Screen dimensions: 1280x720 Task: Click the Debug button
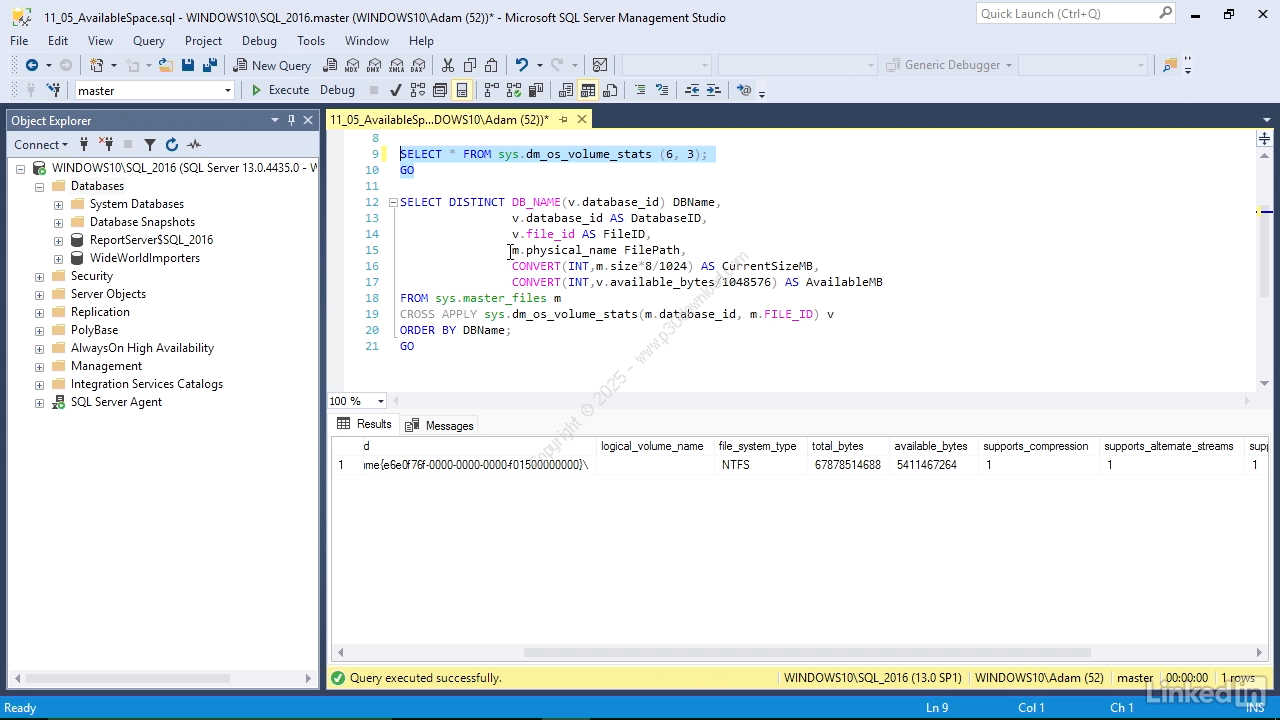pyautogui.click(x=337, y=90)
